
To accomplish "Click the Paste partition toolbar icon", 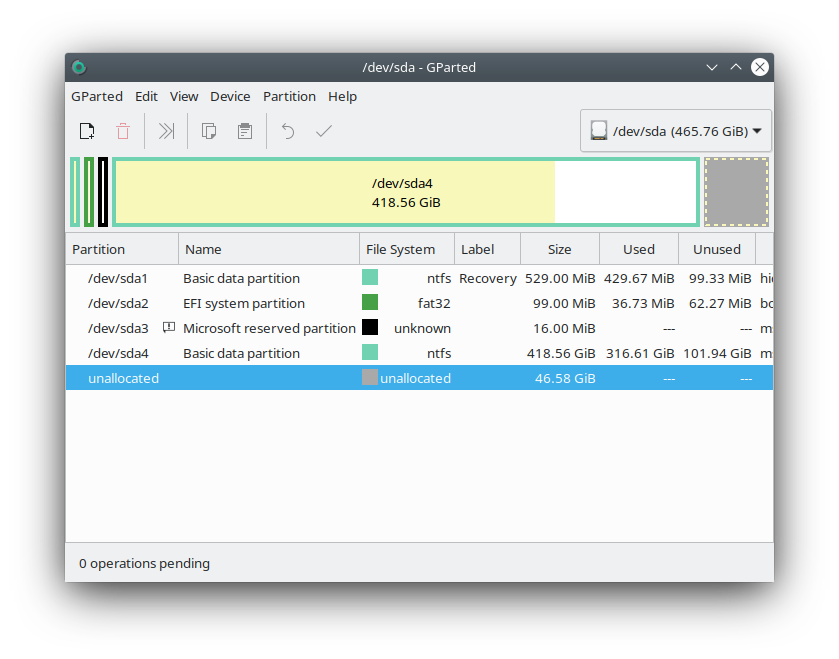I will (245, 131).
